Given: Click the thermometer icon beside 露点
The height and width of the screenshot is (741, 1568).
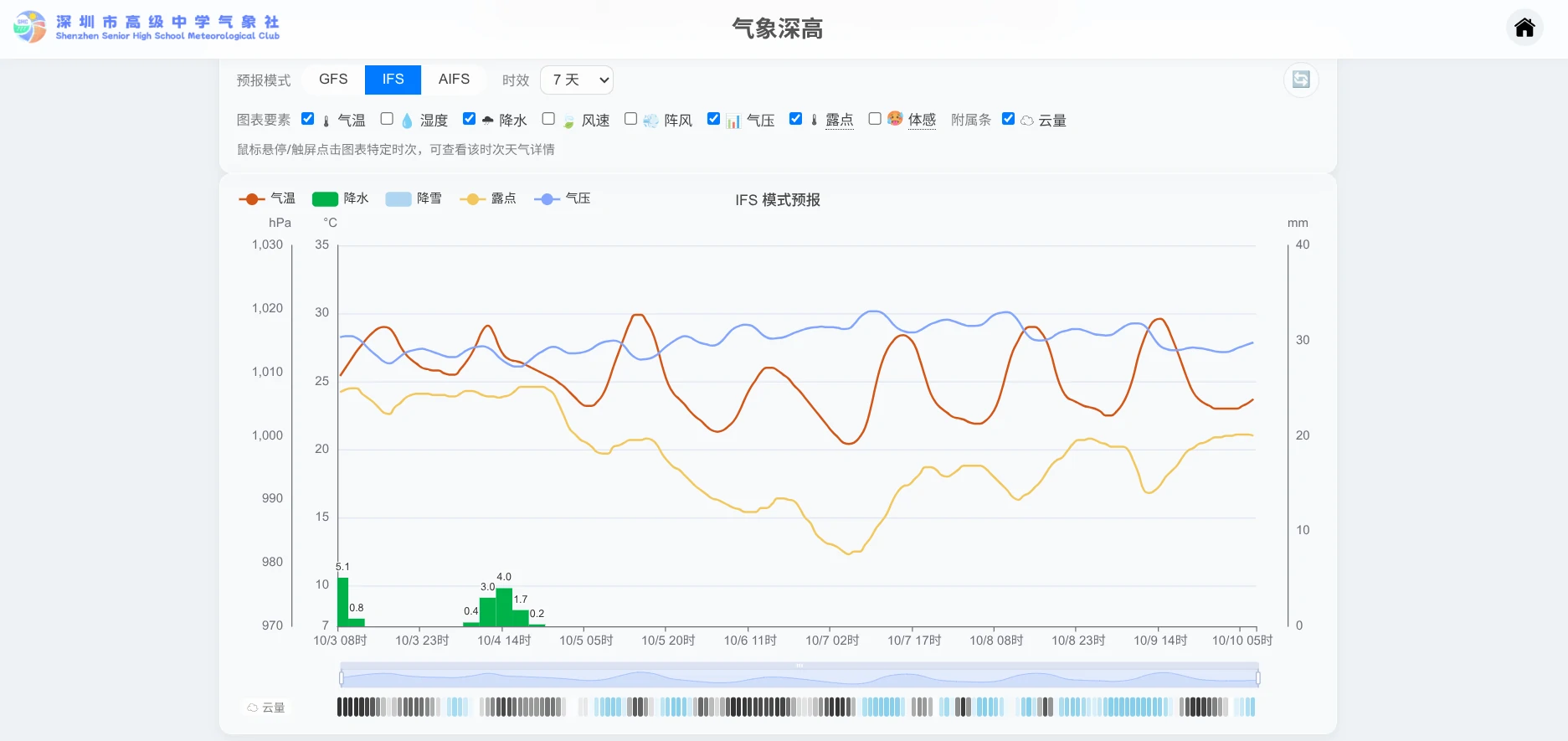Looking at the screenshot, I should [814, 121].
